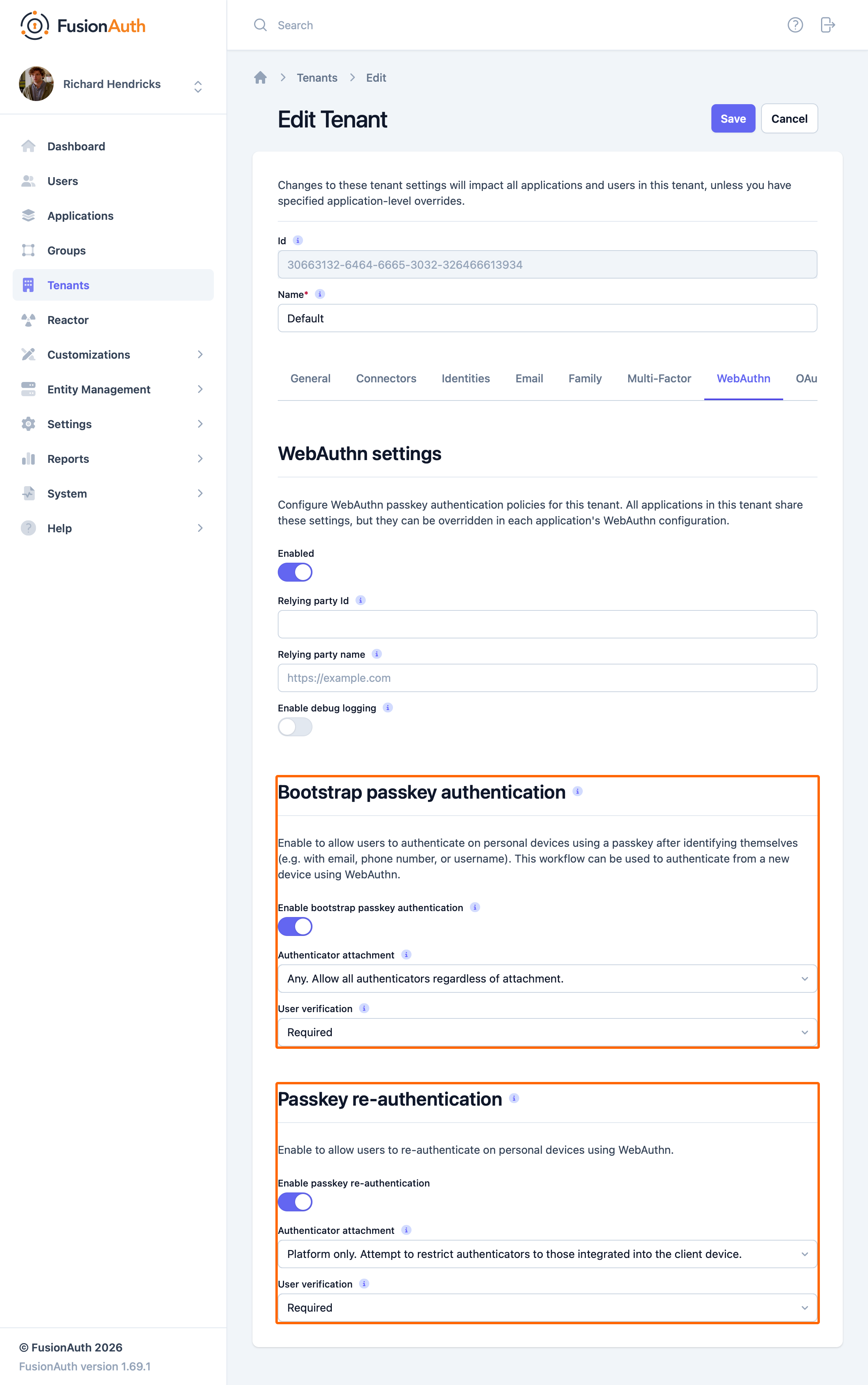Open bootstrap User verification dropdown
This screenshot has height=1385, width=868.
coord(547,1033)
